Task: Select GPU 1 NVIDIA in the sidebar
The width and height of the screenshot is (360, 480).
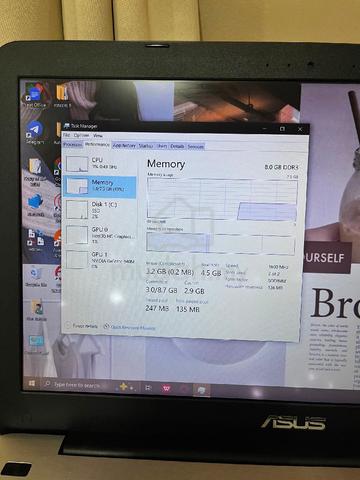Action: (x=100, y=260)
